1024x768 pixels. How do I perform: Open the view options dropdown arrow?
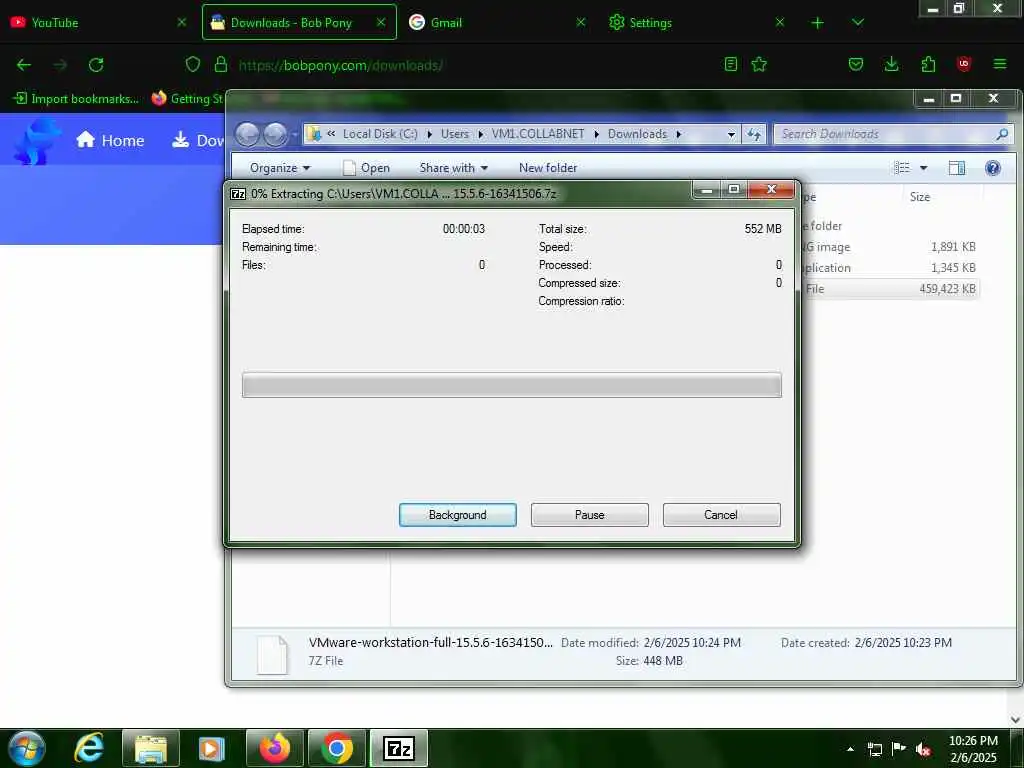pos(923,168)
